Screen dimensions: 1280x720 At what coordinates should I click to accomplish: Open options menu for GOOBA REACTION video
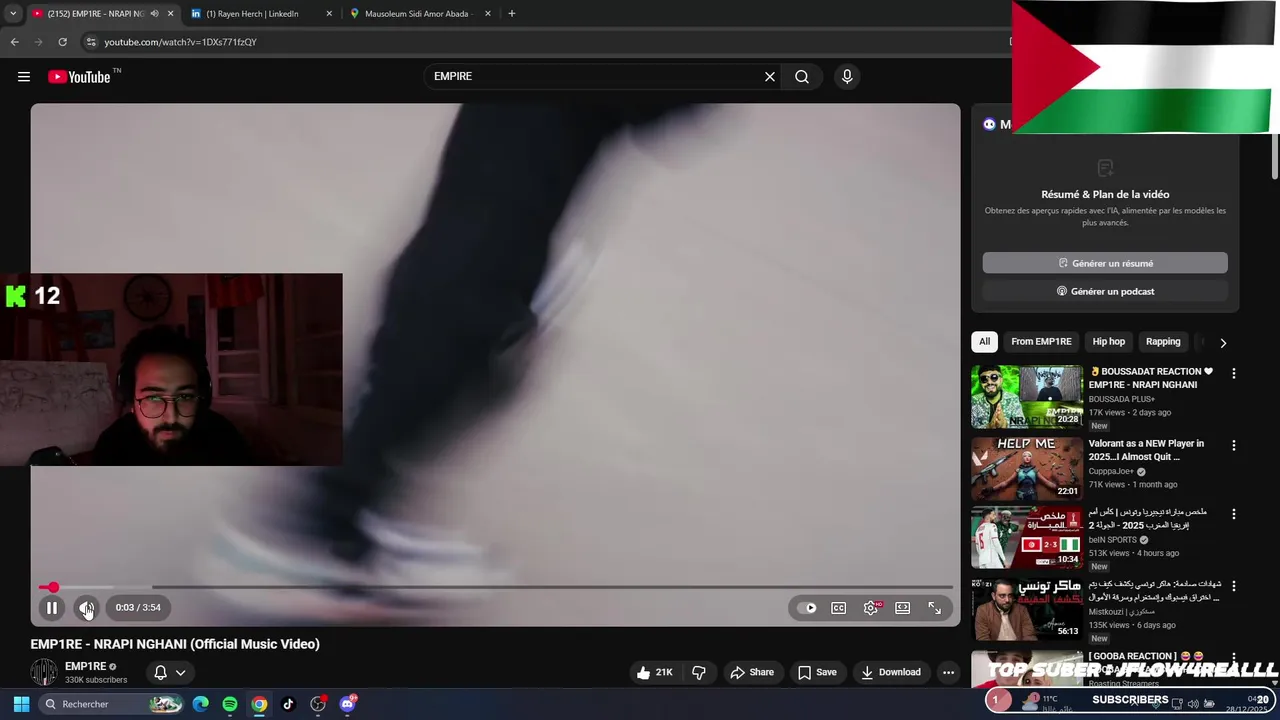[x=1233, y=657]
